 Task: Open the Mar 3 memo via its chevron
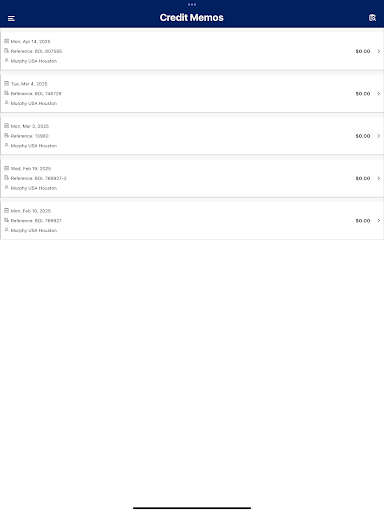click(379, 136)
